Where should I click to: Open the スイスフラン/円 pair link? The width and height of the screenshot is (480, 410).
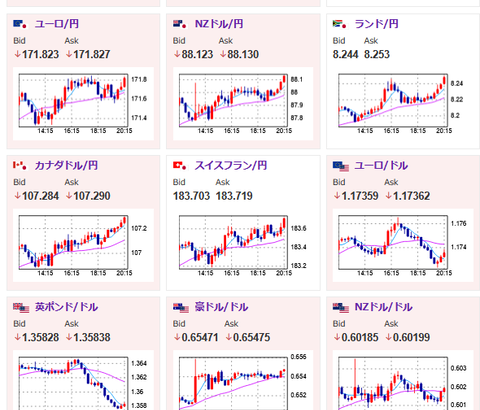pos(231,165)
